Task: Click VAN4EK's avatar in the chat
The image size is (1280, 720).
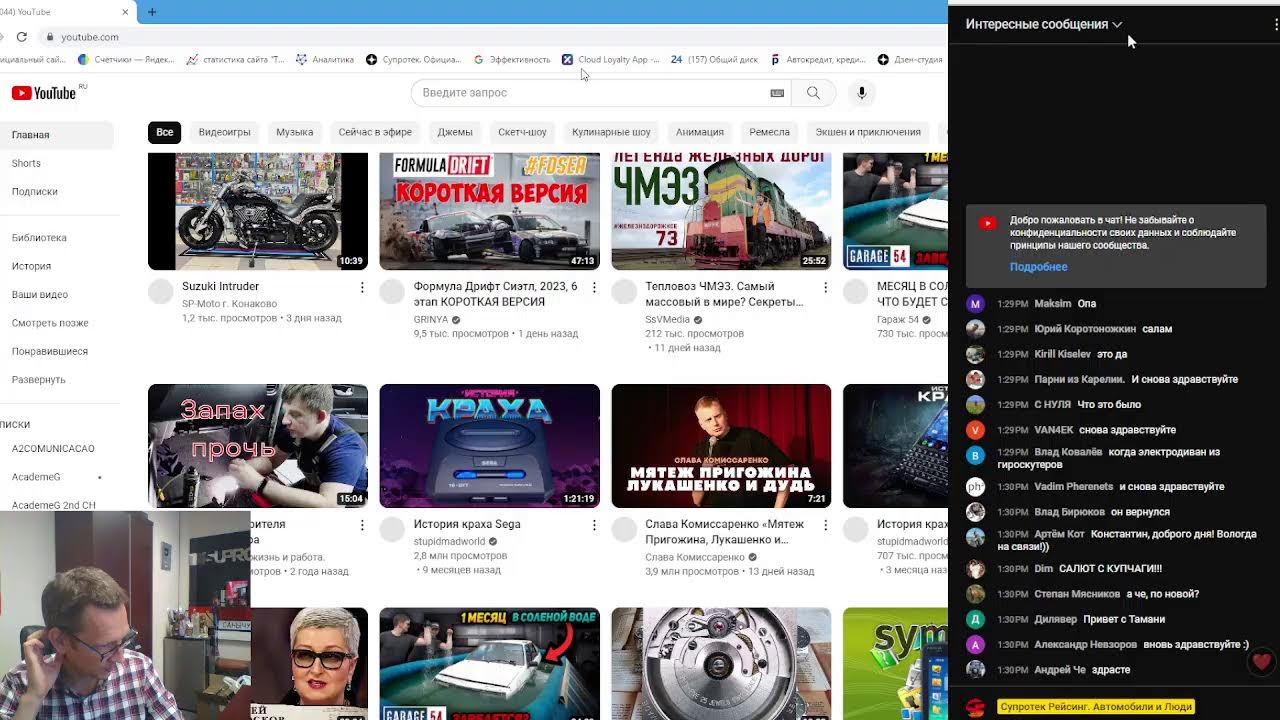Action: tap(976, 430)
